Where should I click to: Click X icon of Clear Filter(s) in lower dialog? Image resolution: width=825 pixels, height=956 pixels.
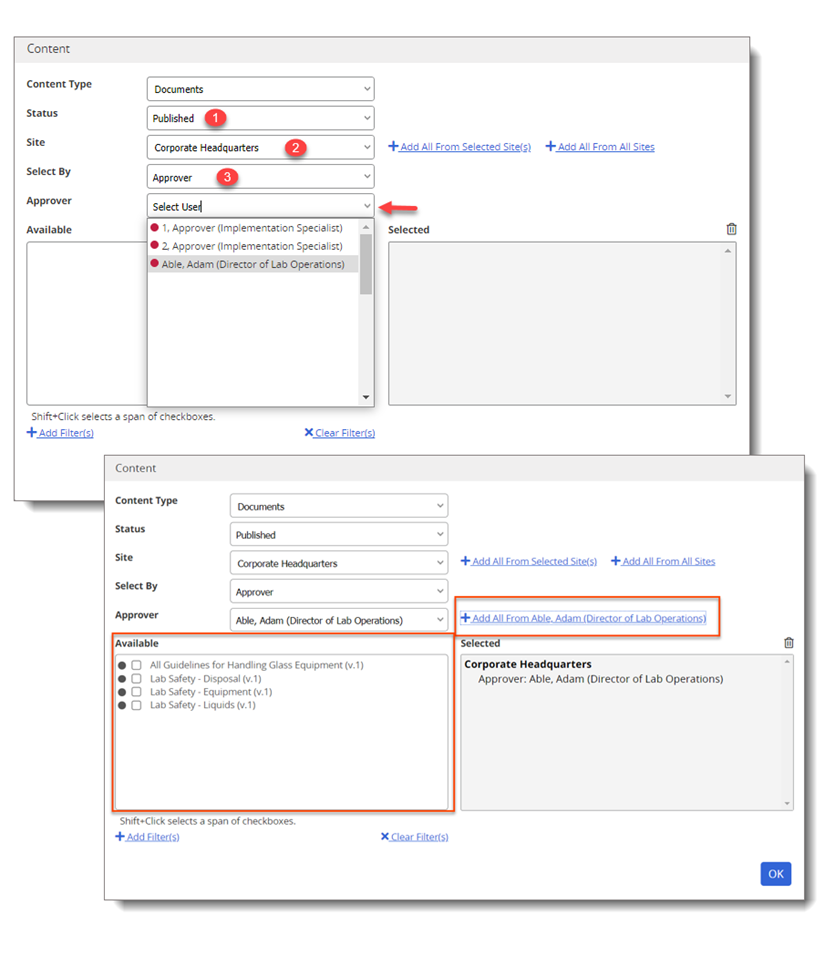pyautogui.click(x=385, y=837)
